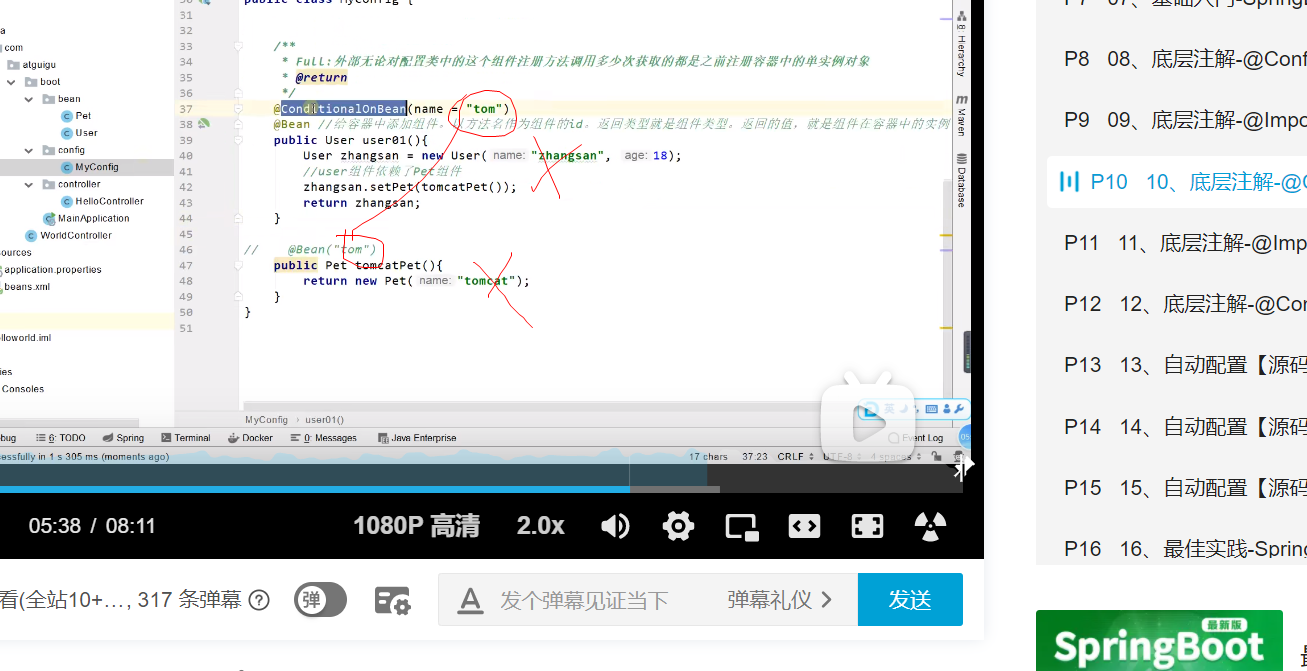Open the CRLF line separator dropdown
This screenshot has width=1307, height=671.
click(x=795, y=456)
